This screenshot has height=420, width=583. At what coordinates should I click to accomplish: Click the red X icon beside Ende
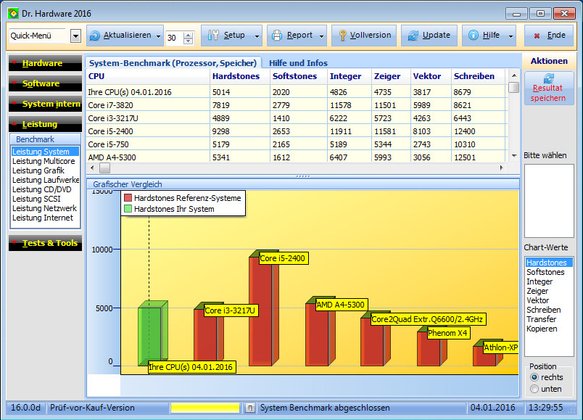tap(537, 36)
